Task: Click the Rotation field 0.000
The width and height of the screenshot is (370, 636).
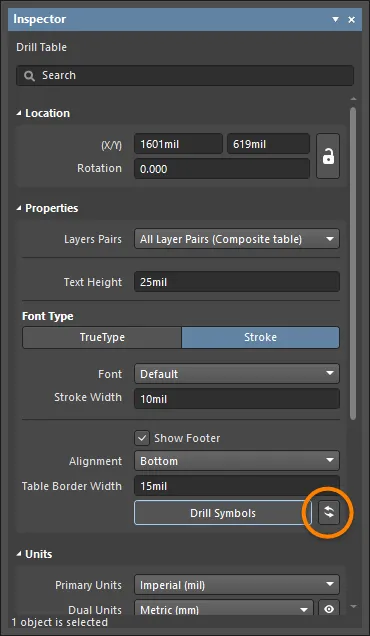Action: tap(222, 169)
